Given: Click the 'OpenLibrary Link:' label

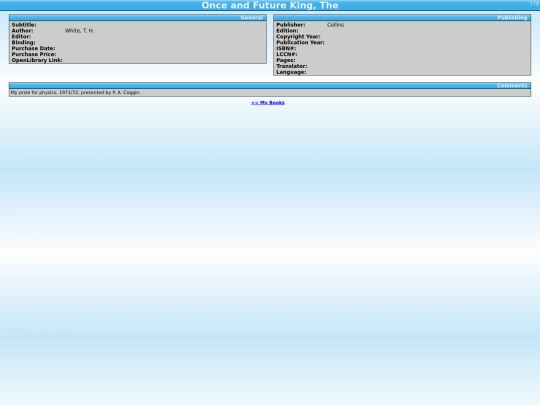Looking at the screenshot, I should (x=37, y=60).
